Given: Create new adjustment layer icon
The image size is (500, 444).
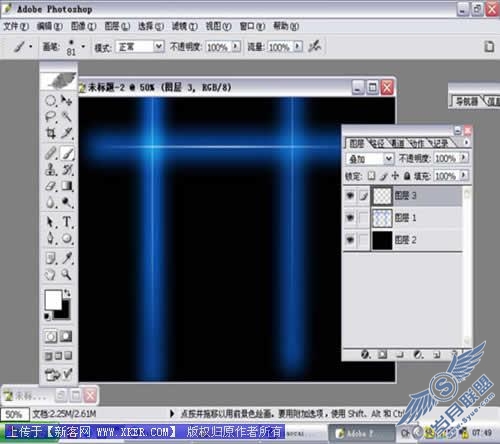Looking at the screenshot, I should (418, 355).
